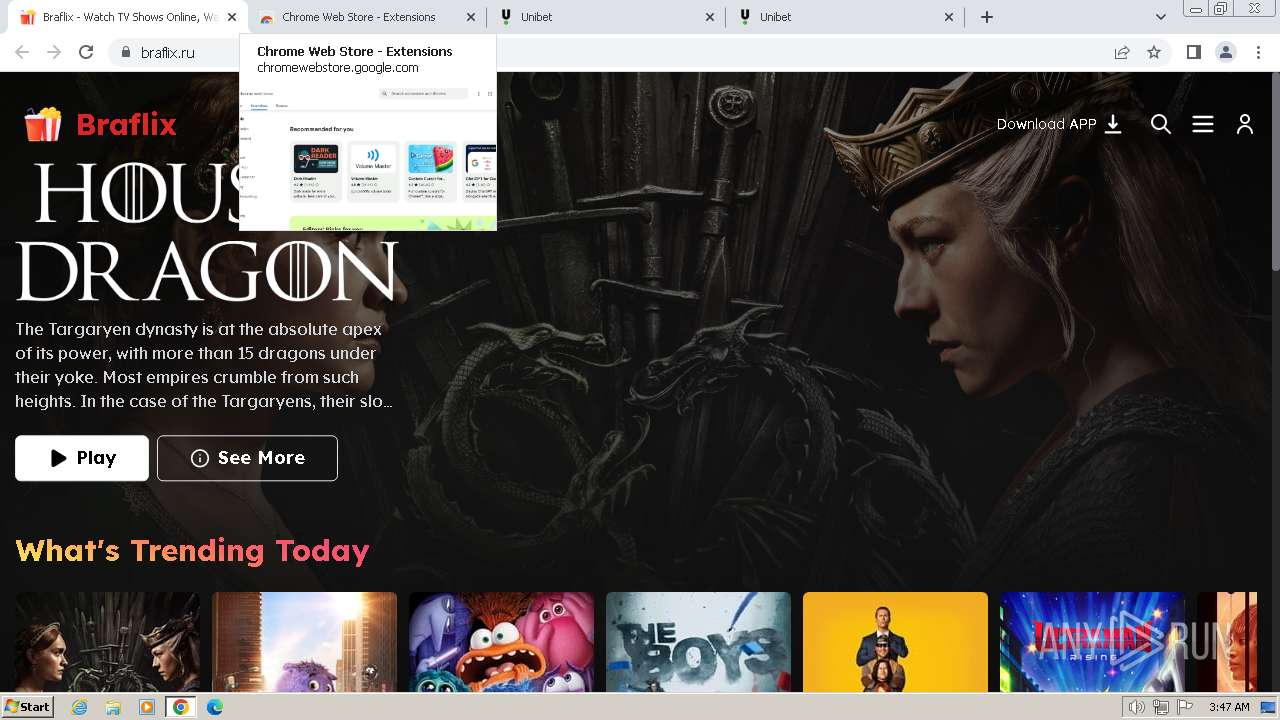This screenshot has height=720, width=1280.
Task: Close the Braflix tab
Action: 232,17
